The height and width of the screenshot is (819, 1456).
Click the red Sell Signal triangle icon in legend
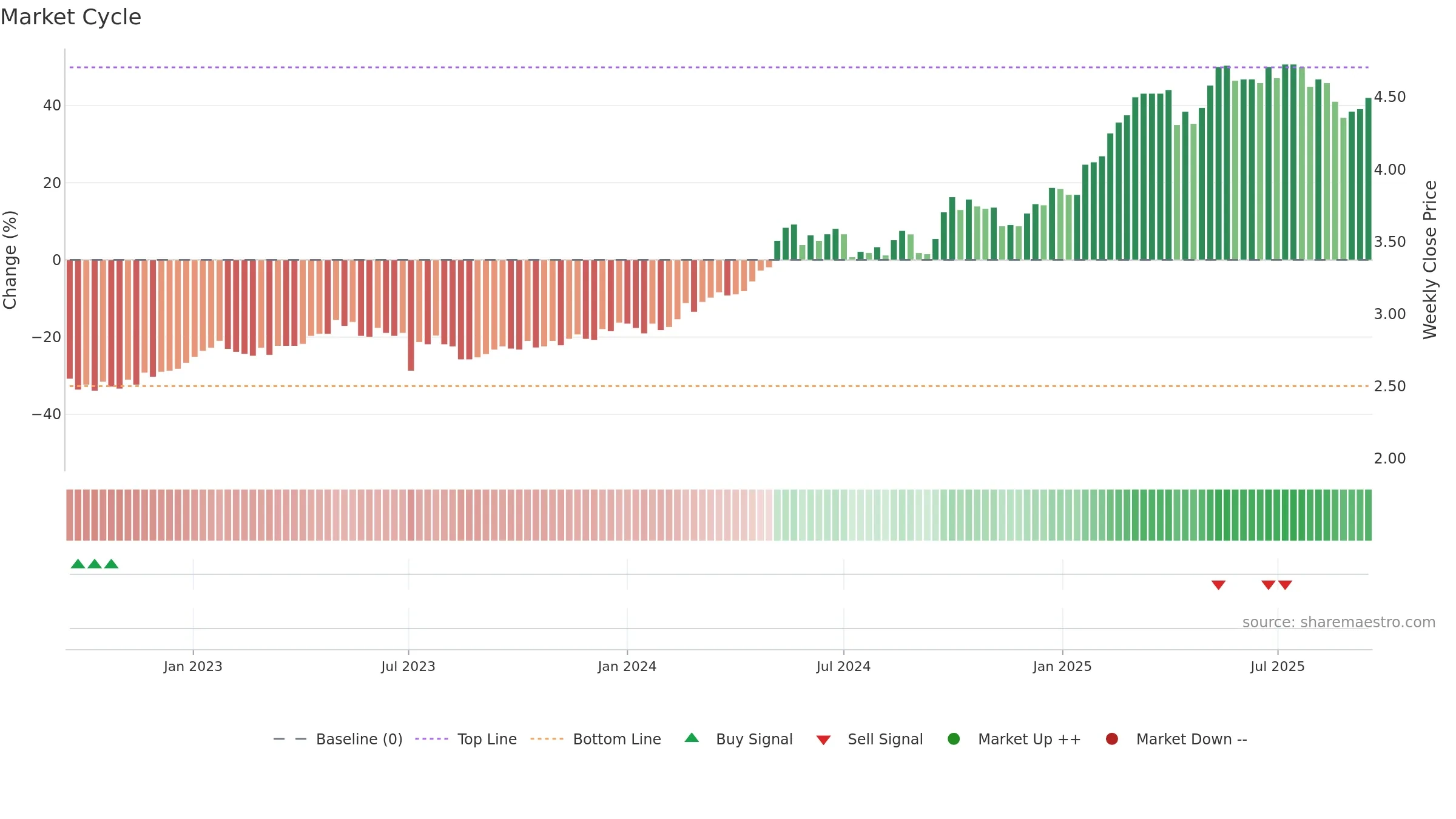[x=823, y=740]
